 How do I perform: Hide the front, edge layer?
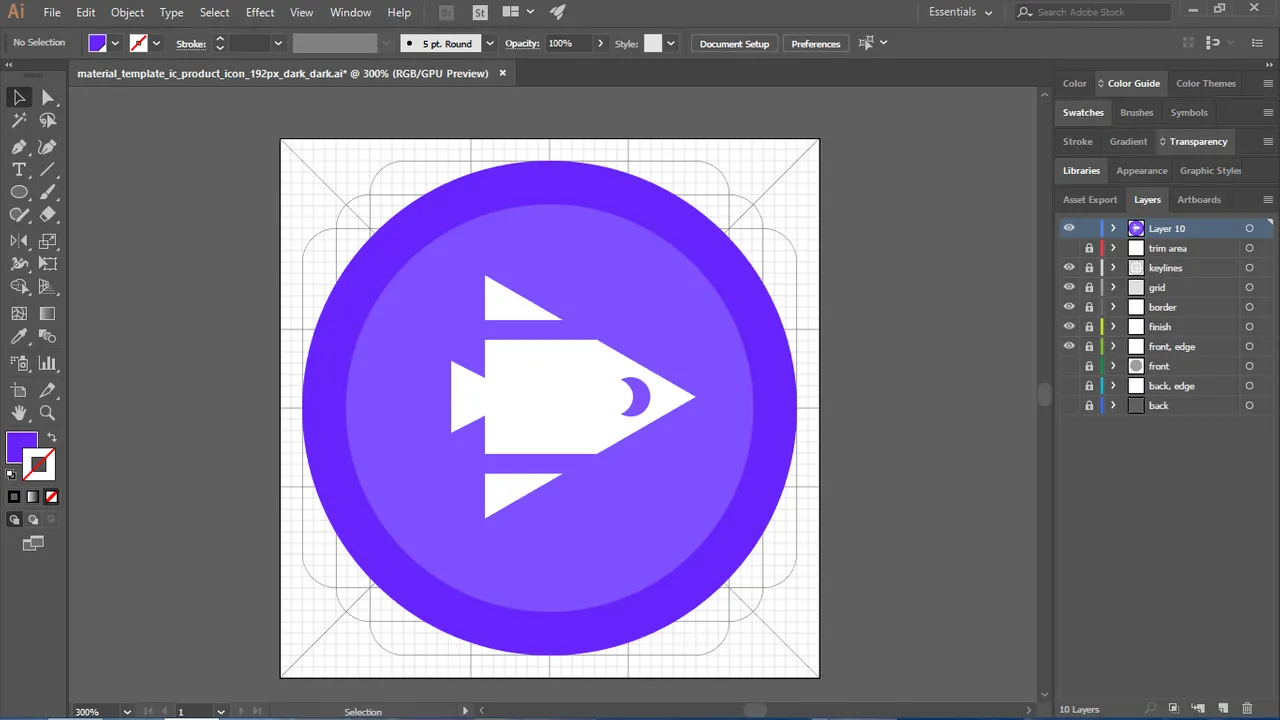1069,346
